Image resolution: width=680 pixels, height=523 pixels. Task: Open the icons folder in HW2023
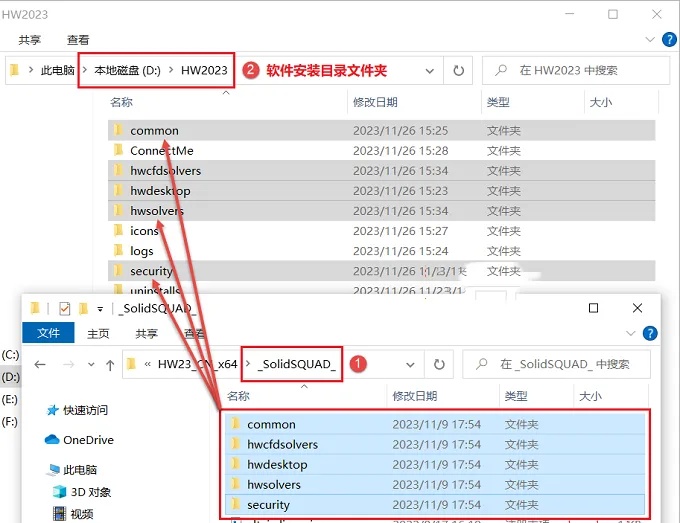[381, 231]
